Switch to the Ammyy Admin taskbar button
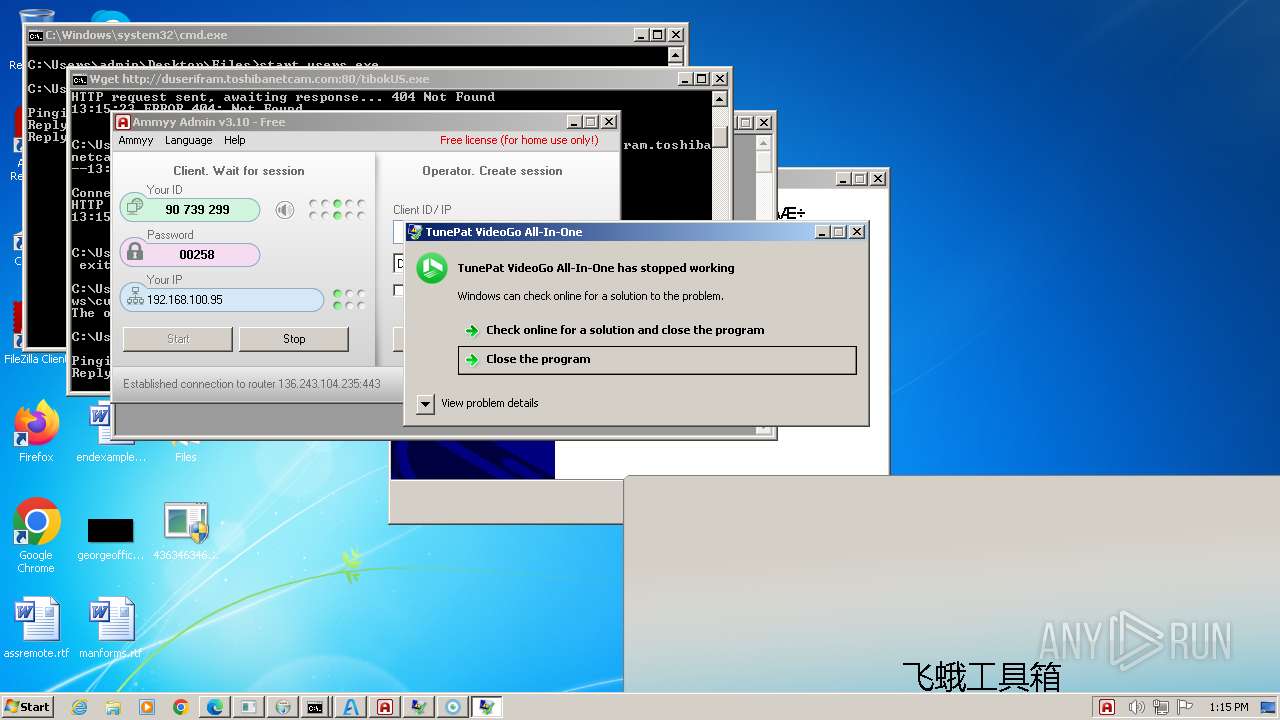Screen dimensions: 1280x720 384,707
